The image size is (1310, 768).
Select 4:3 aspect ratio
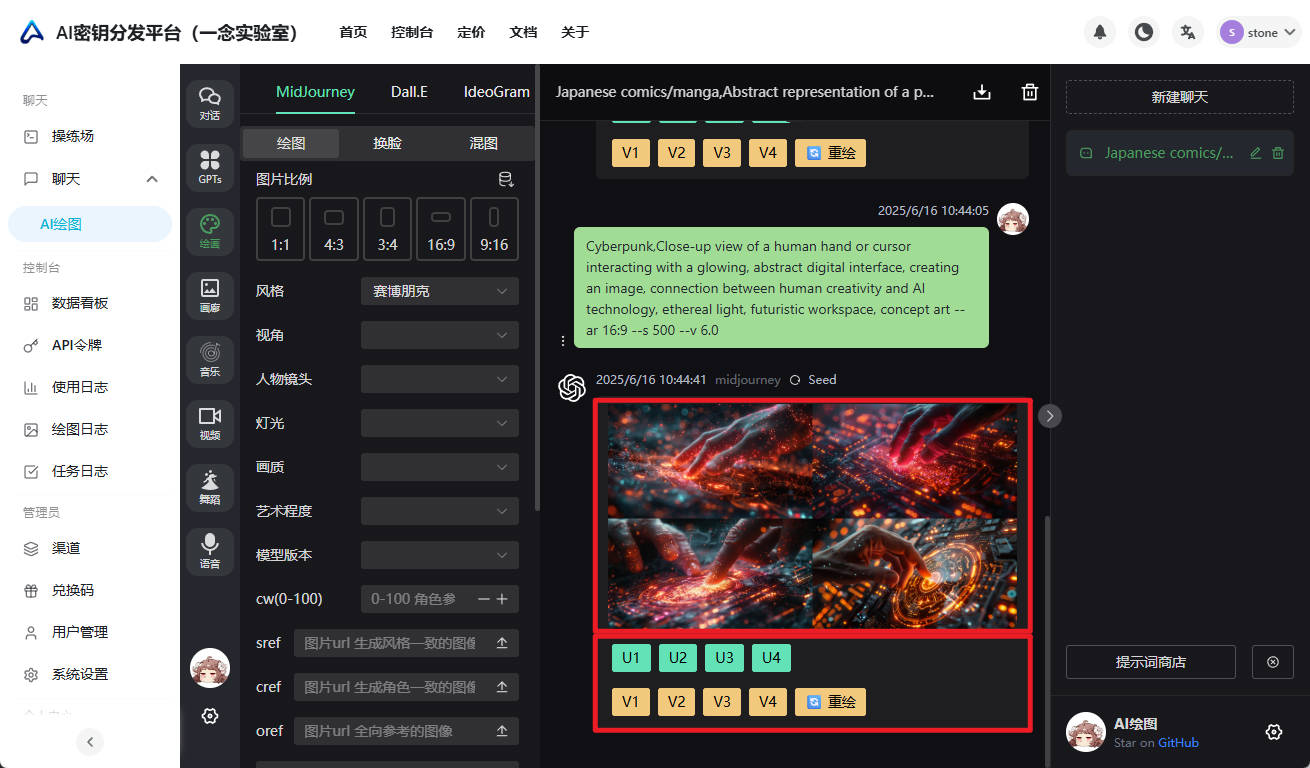tap(334, 229)
